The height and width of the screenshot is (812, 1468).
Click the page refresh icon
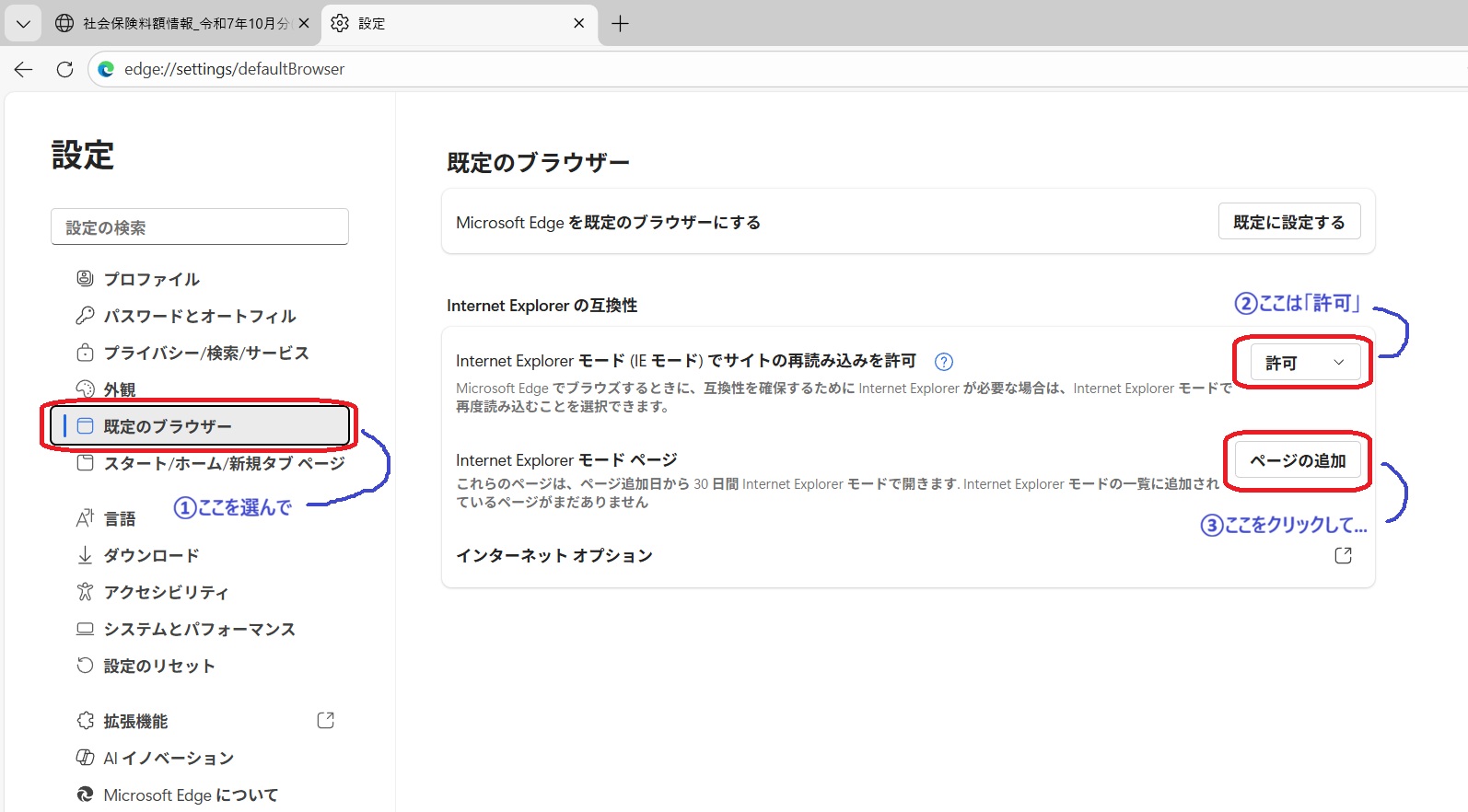coord(64,69)
